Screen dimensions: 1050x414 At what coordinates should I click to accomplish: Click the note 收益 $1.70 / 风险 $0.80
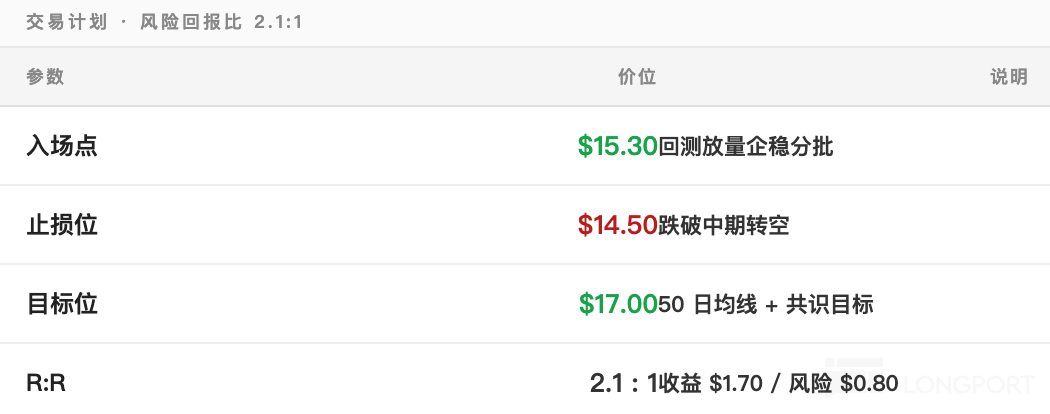coord(778,383)
